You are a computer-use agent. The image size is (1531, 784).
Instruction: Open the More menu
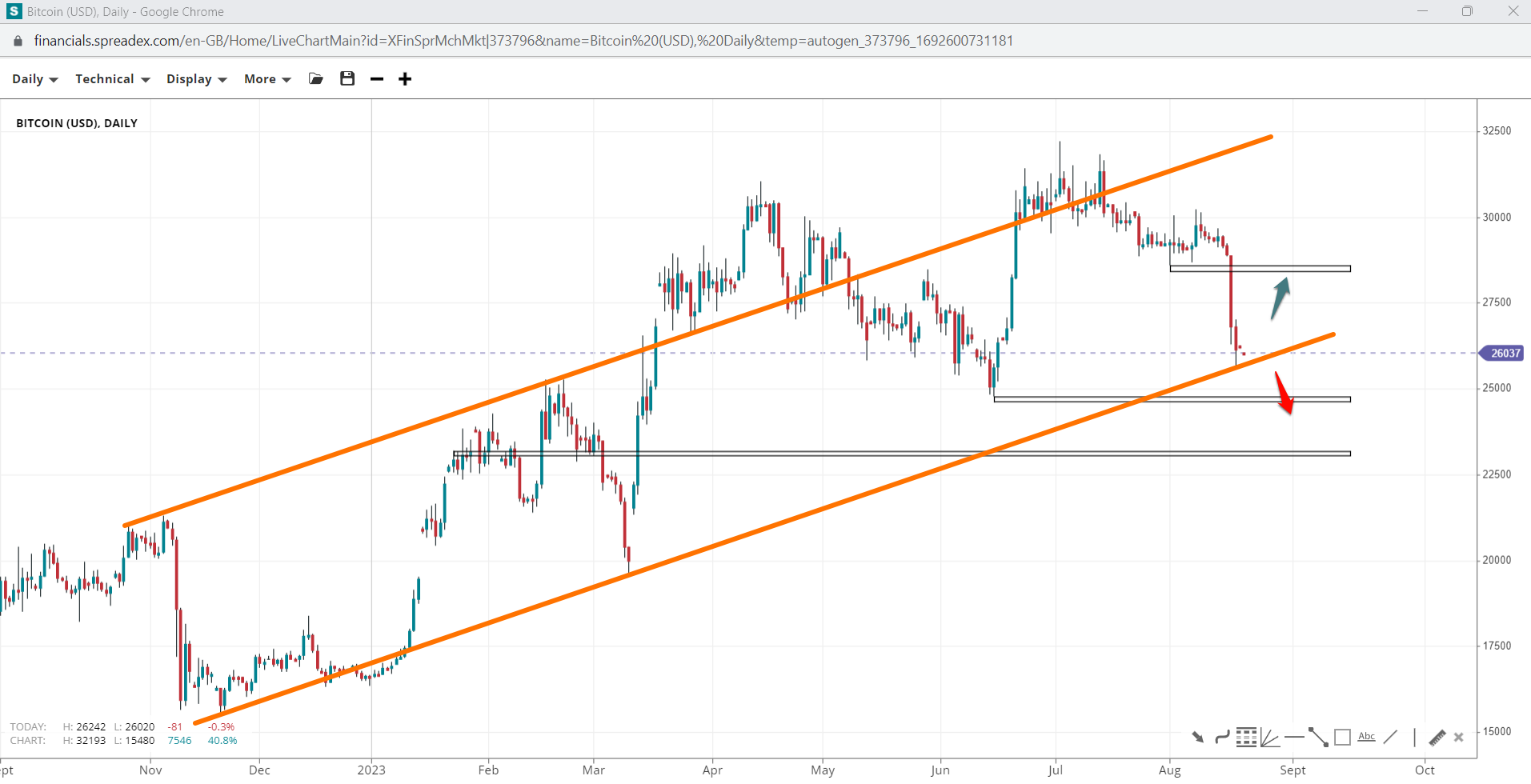pyautogui.click(x=267, y=78)
